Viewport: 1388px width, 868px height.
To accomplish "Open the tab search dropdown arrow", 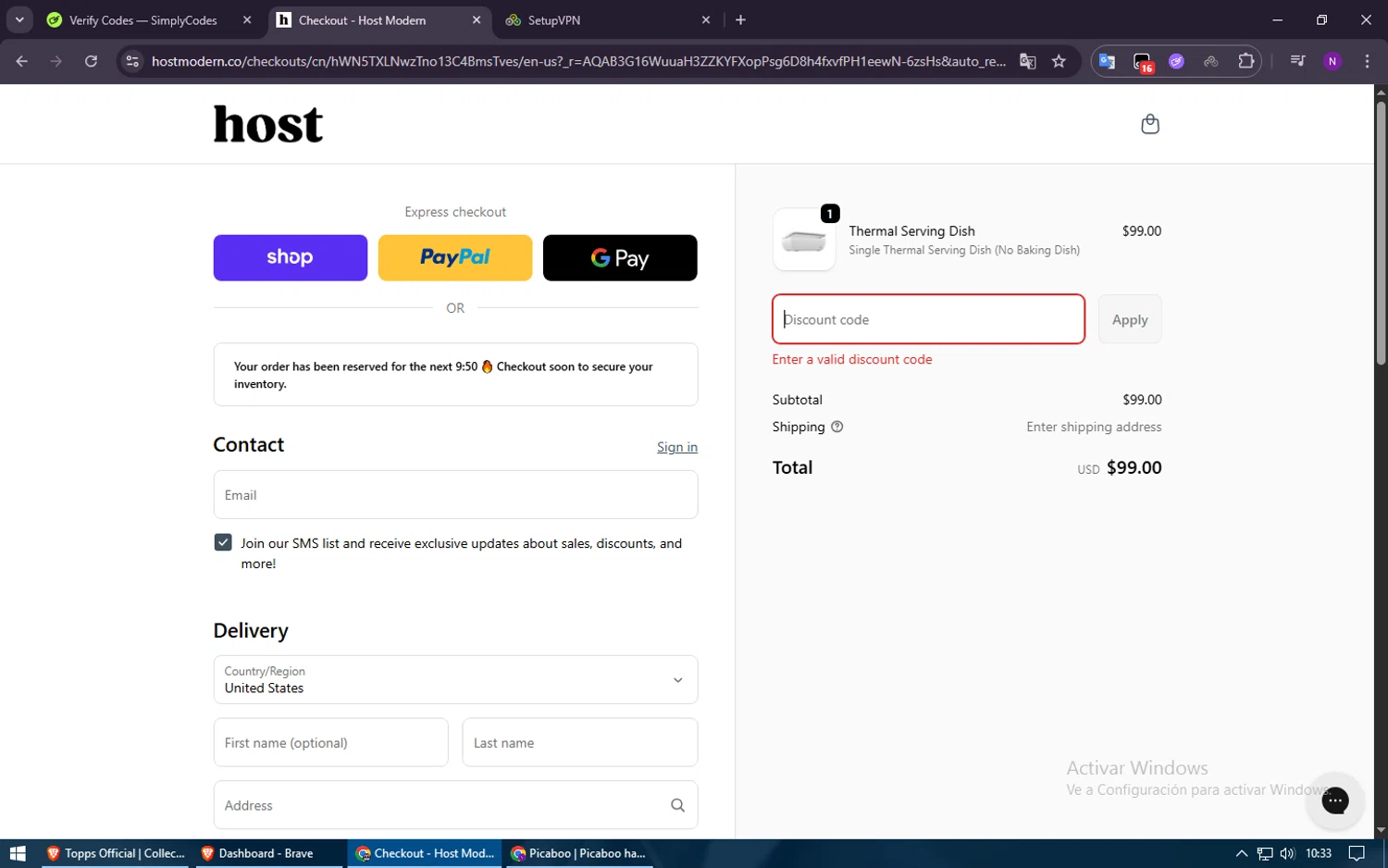I will pos(19,19).
